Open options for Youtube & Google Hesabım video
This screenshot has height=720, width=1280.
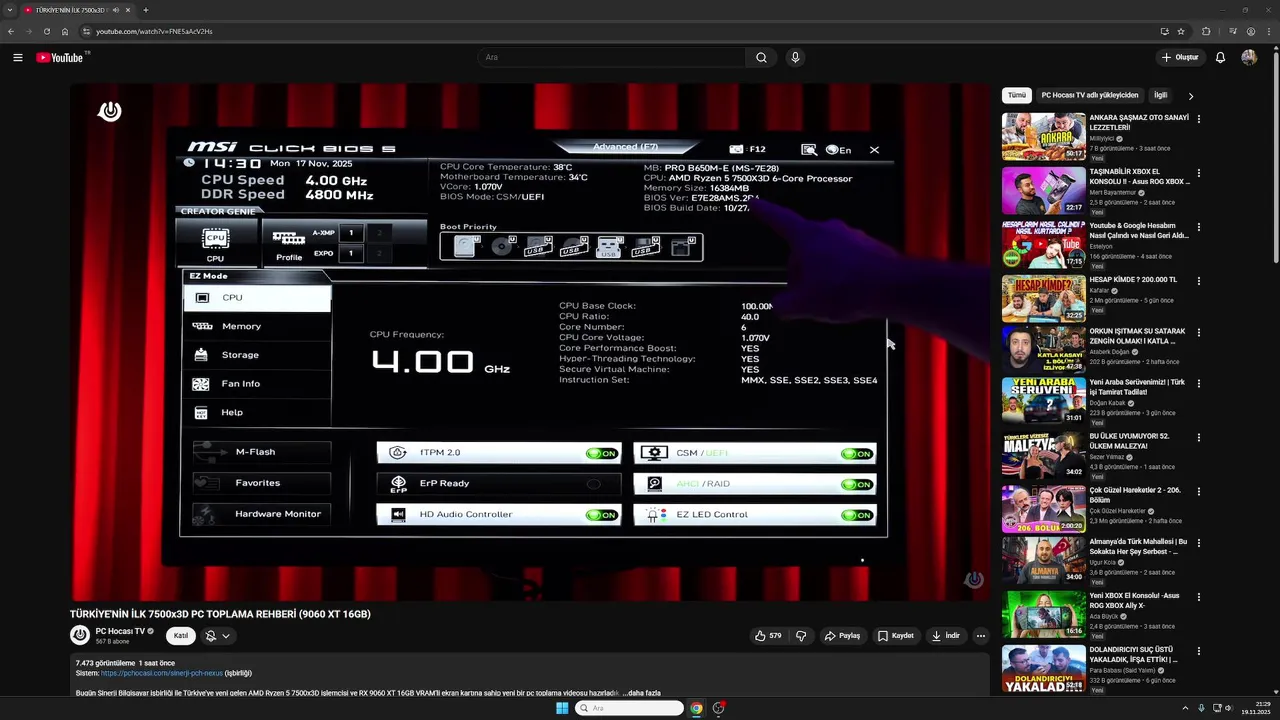tap(1198, 226)
